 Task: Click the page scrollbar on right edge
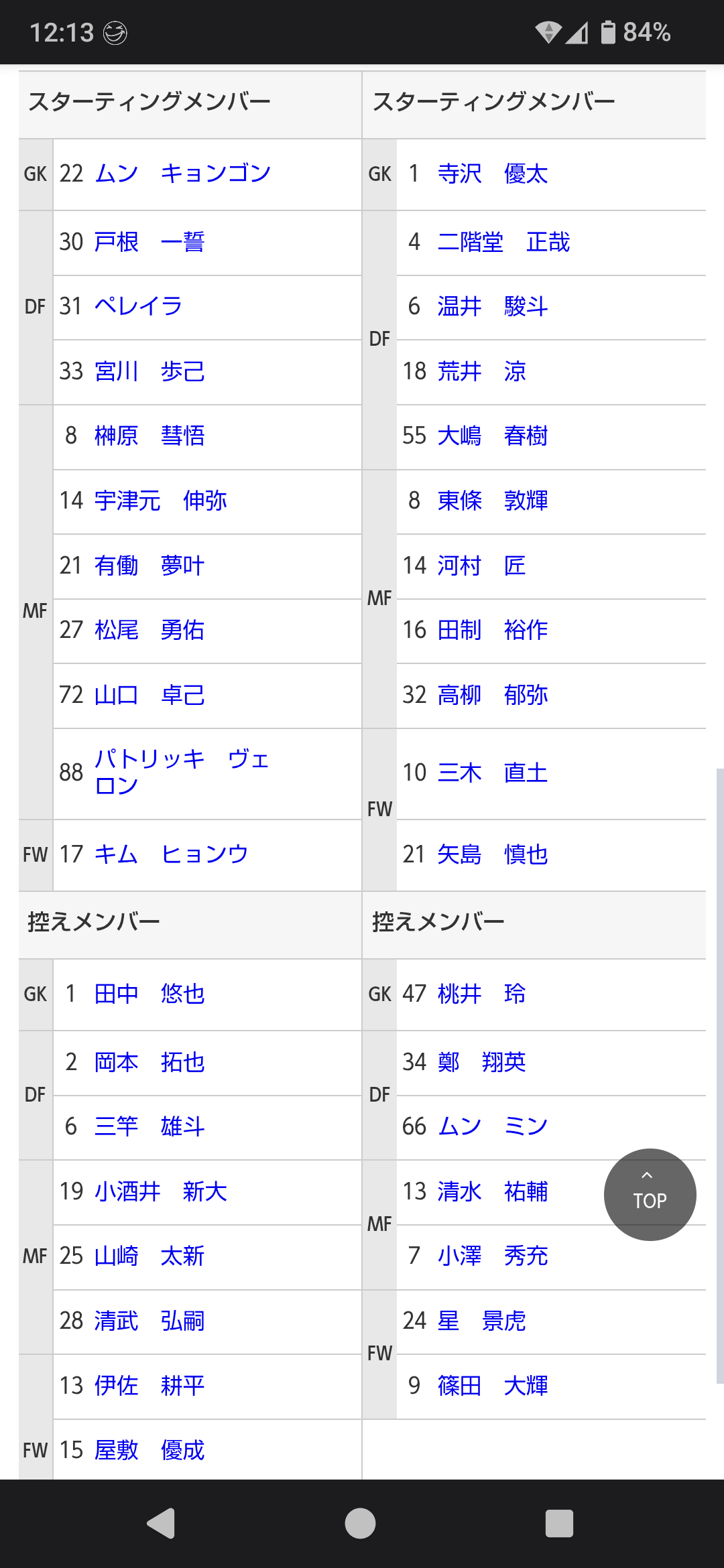coord(719,1072)
